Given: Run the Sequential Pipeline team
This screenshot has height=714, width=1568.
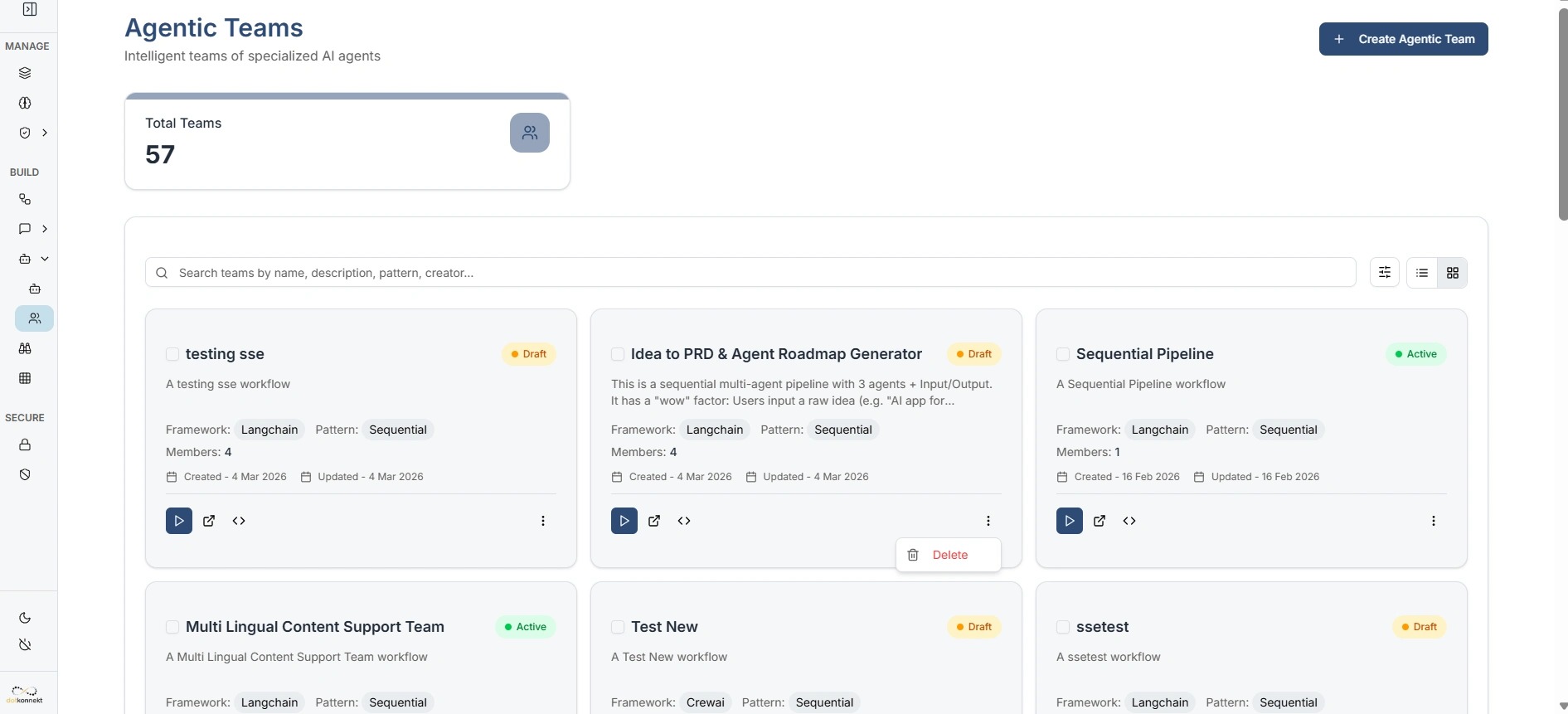Looking at the screenshot, I should [1070, 521].
